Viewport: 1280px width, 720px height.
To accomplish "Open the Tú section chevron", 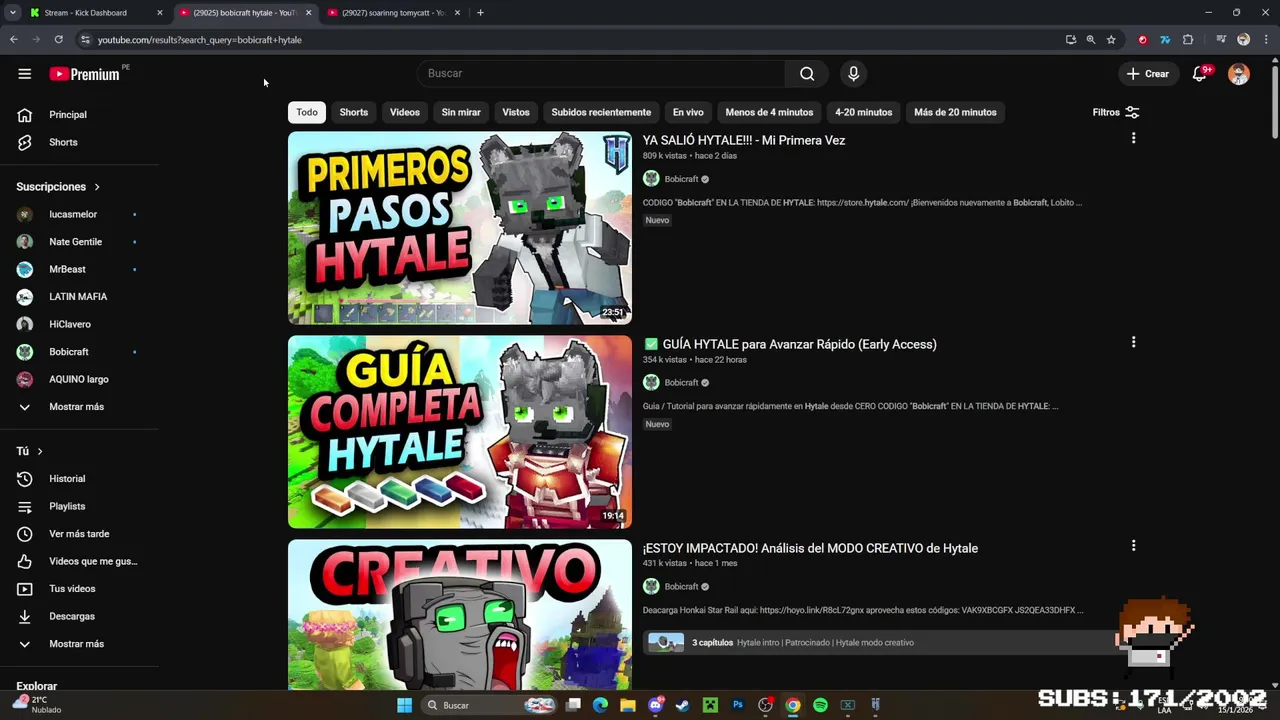I will [x=40, y=452].
